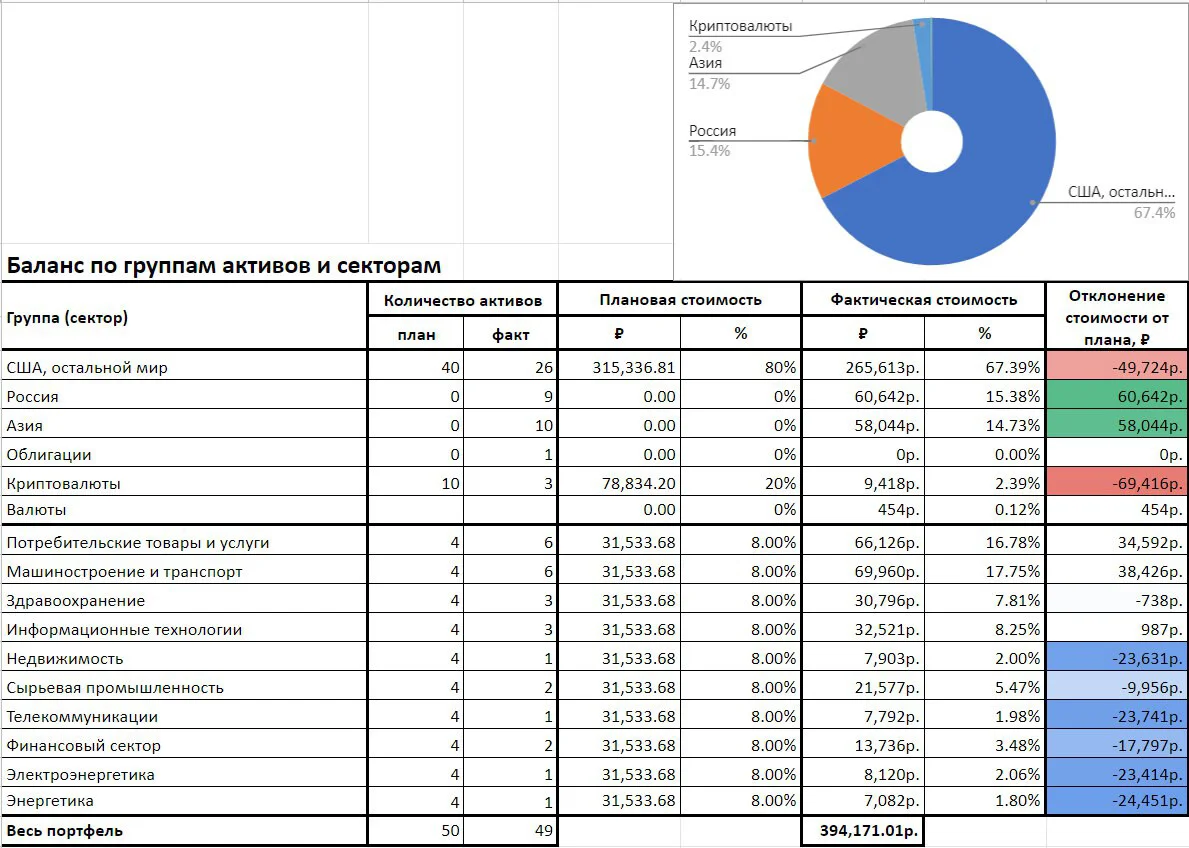
Task: Select the Криптовалюты chart label
Action: 740,26
